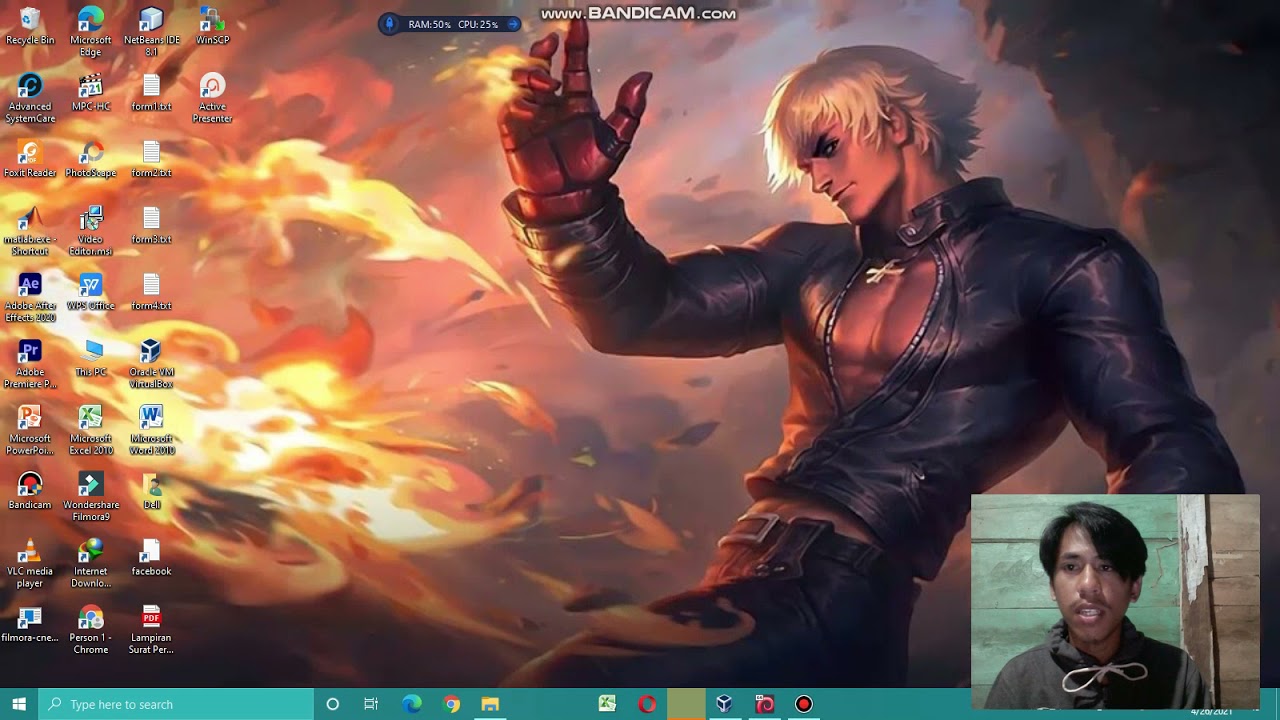Select the form3.txt file icon

click(x=151, y=226)
